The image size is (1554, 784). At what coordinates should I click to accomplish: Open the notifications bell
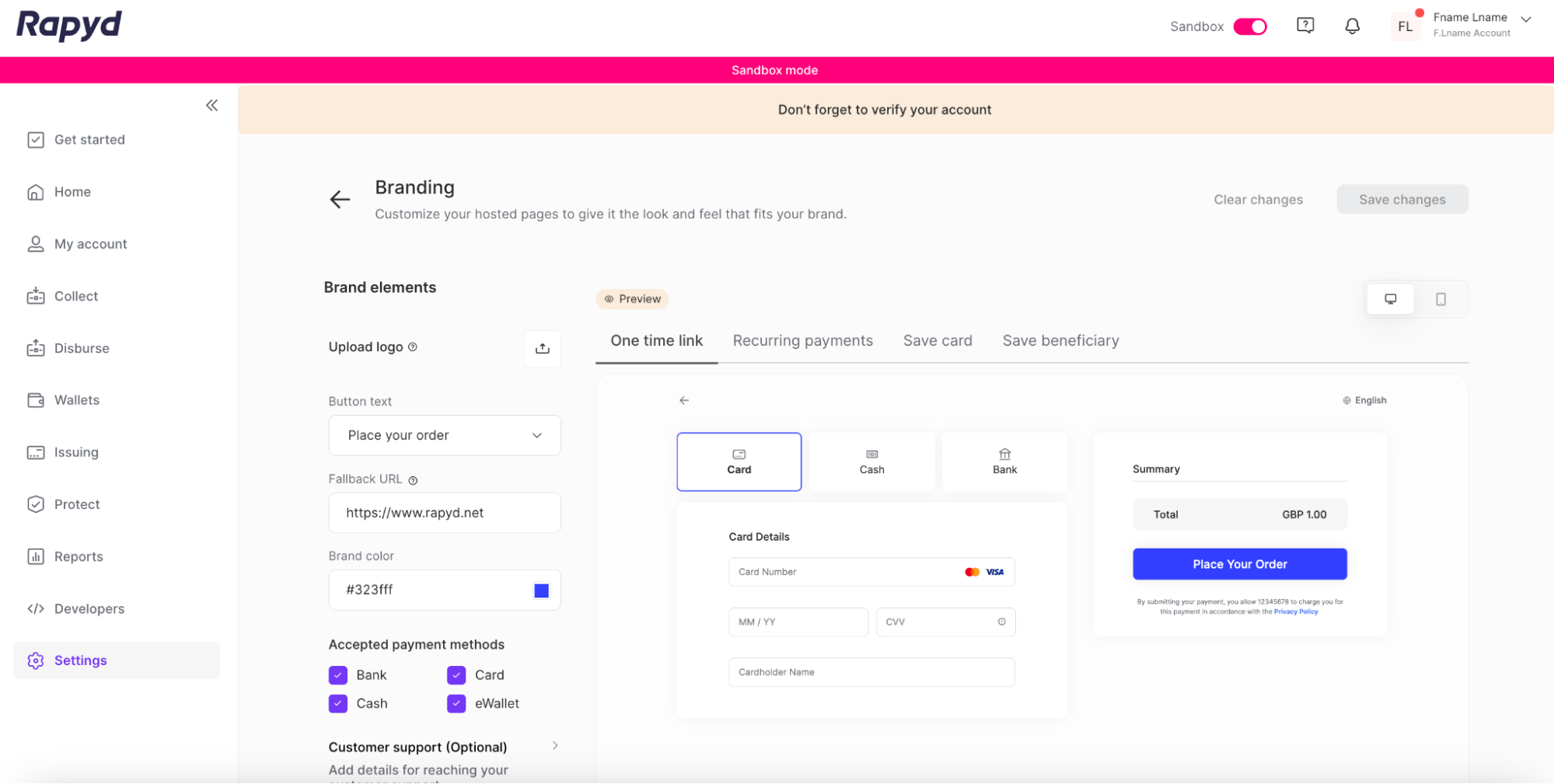[x=1352, y=26]
